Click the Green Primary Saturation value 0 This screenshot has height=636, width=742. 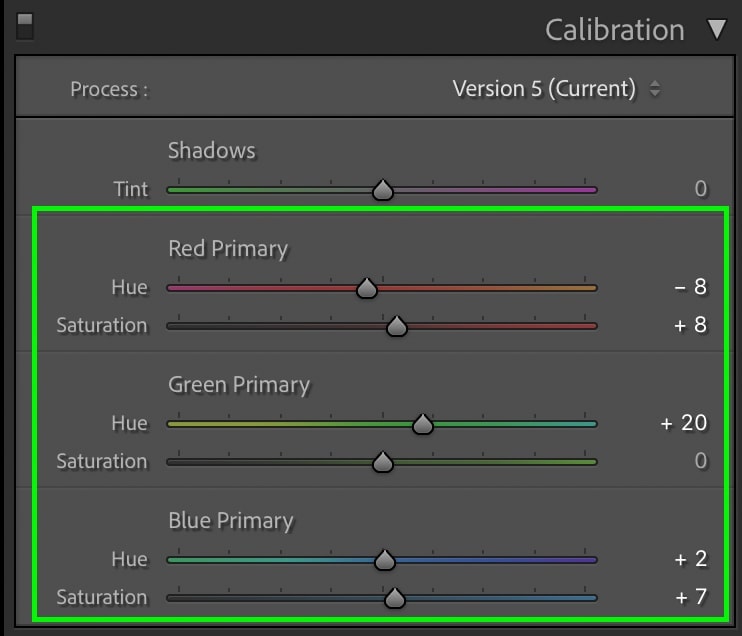tap(700, 461)
